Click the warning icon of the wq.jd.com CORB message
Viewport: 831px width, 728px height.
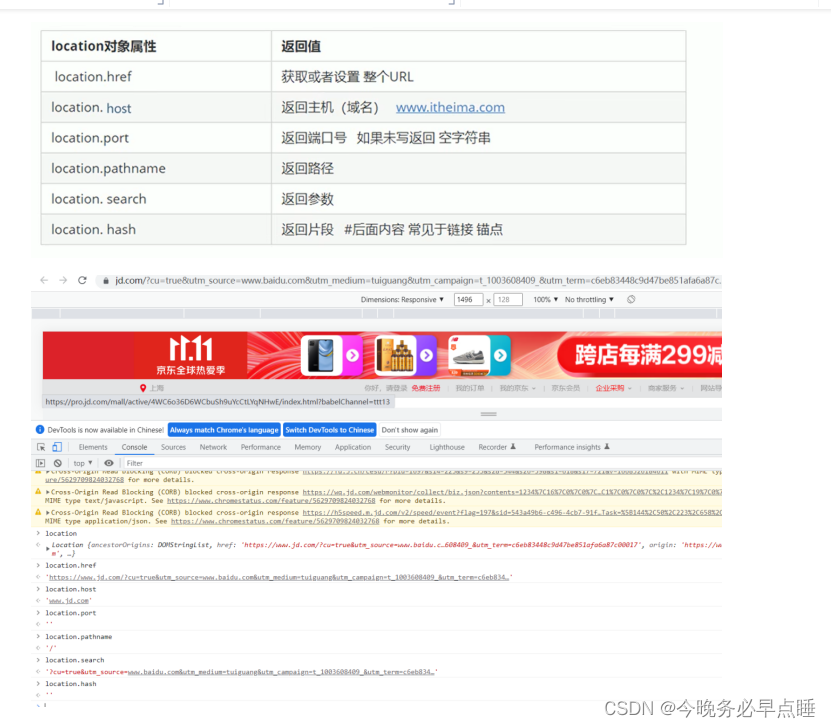pyautogui.click(x=38, y=492)
